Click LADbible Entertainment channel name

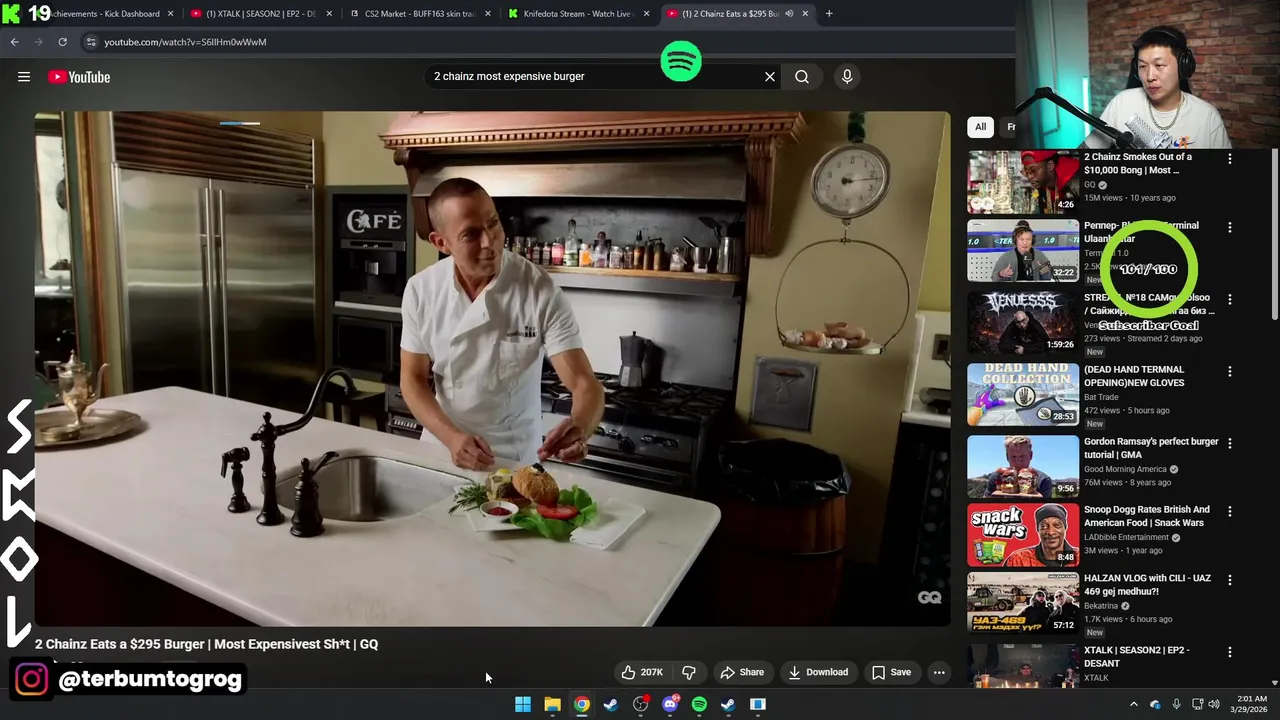1126,537
